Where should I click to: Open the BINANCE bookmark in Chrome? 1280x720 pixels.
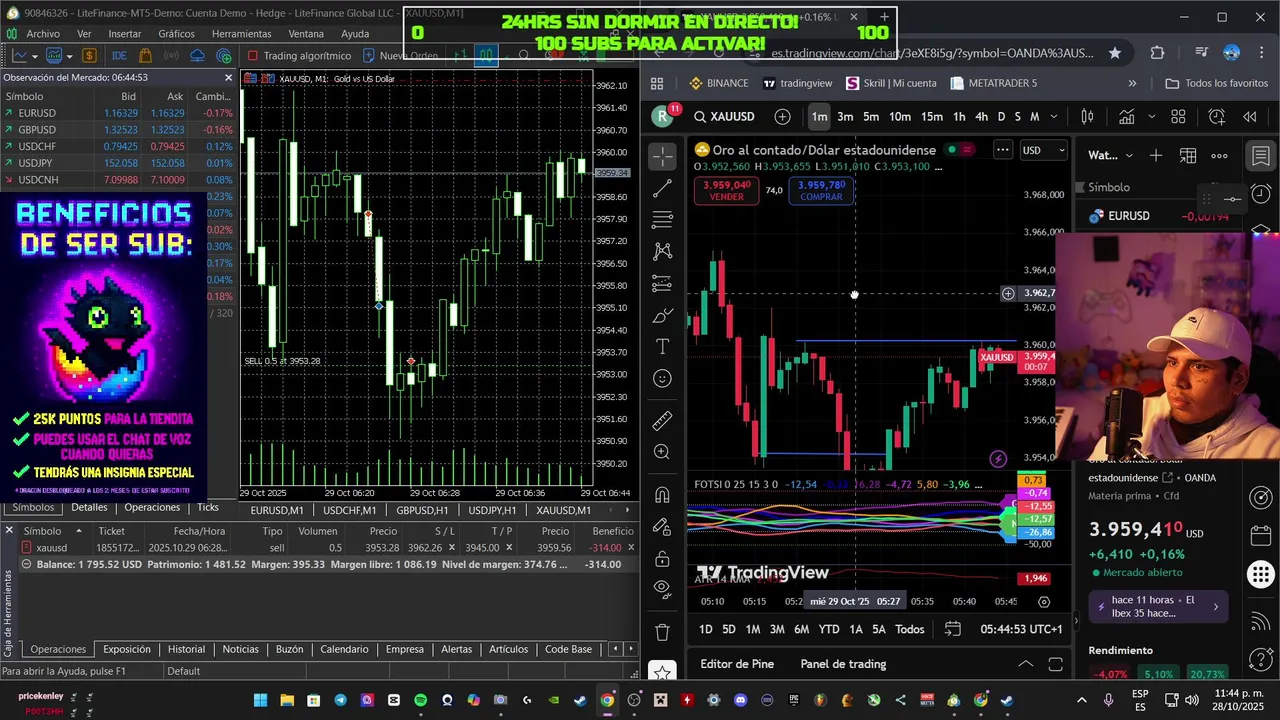(719, 83)
